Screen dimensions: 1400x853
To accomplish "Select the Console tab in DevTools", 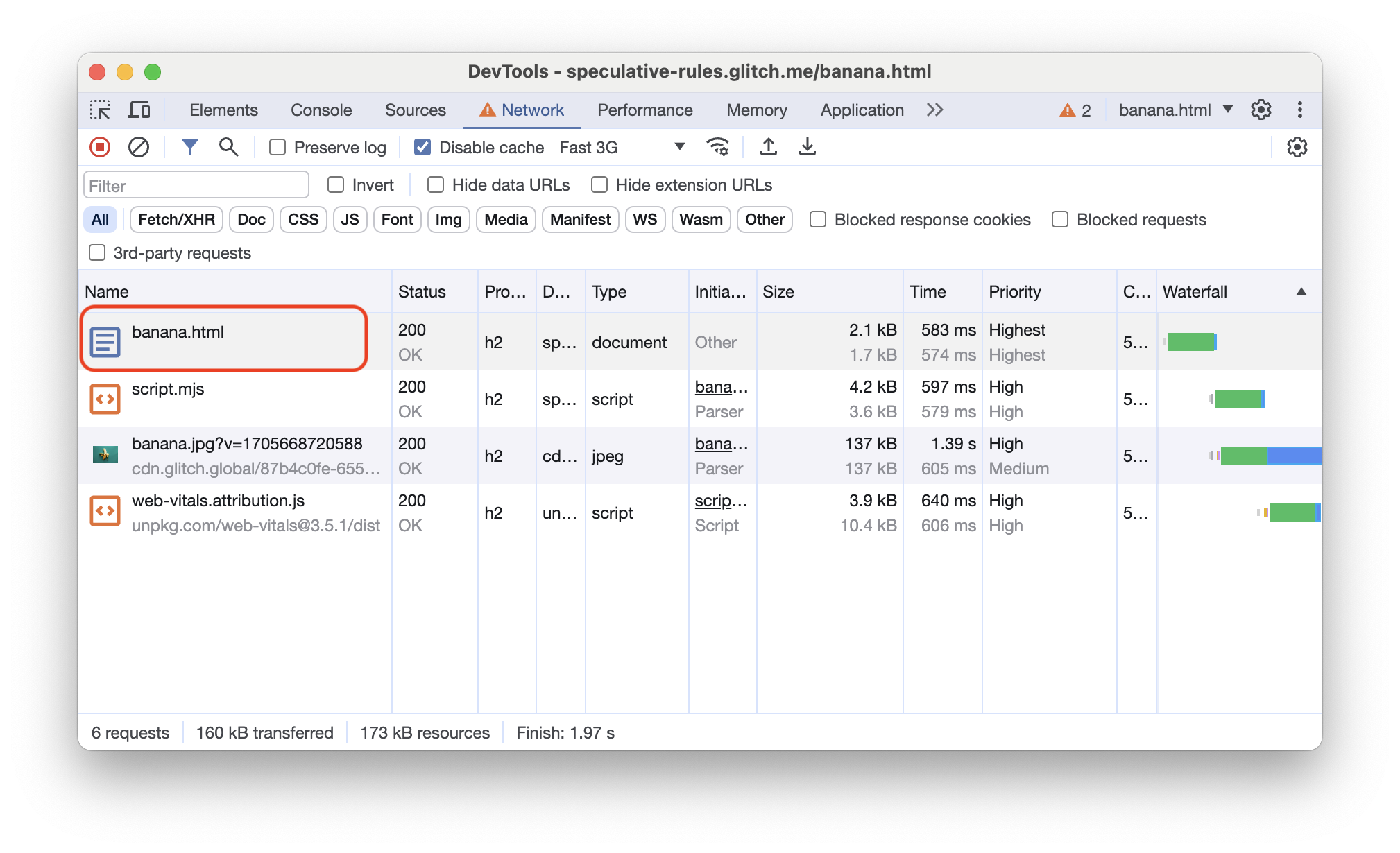I will point(320,109).
